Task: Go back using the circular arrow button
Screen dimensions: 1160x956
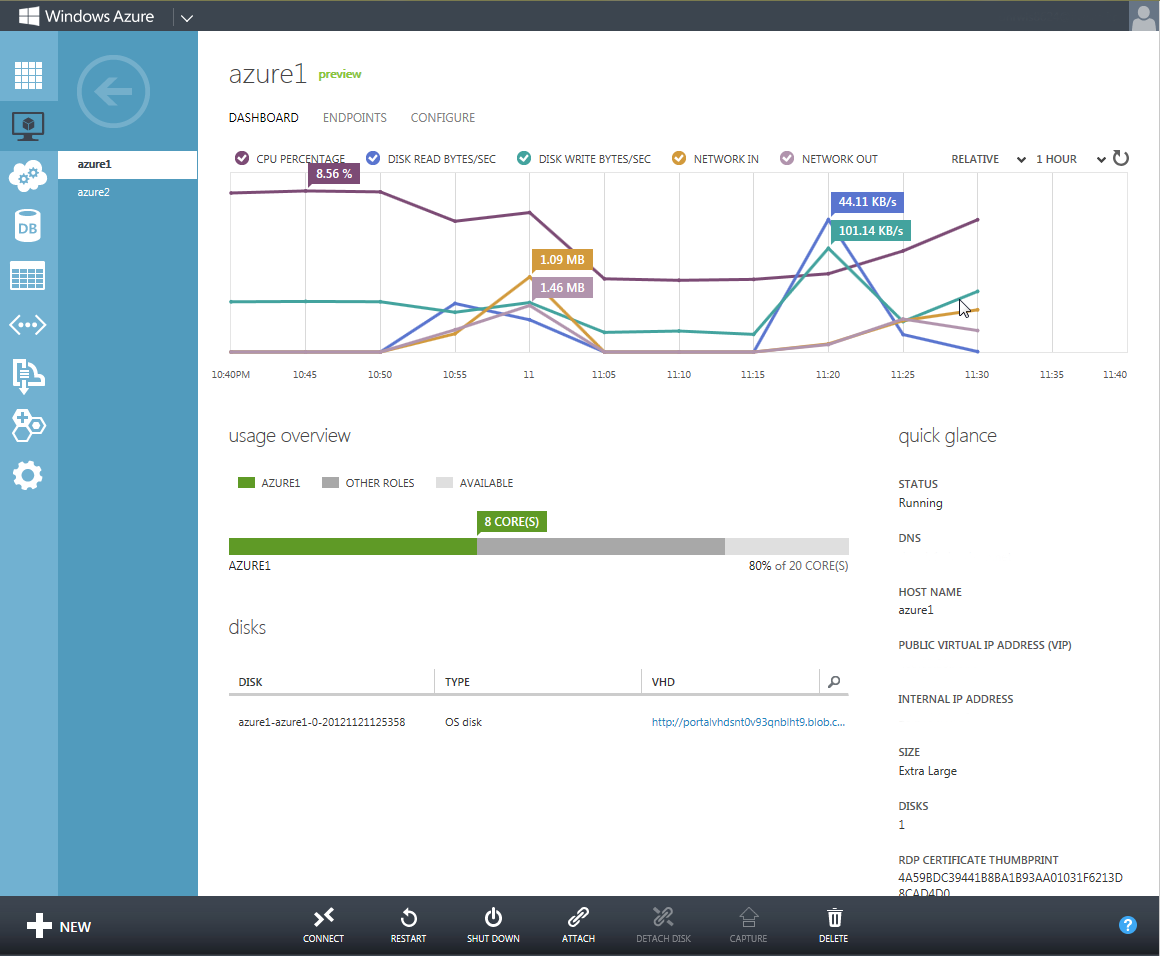Action: [113, 92]
